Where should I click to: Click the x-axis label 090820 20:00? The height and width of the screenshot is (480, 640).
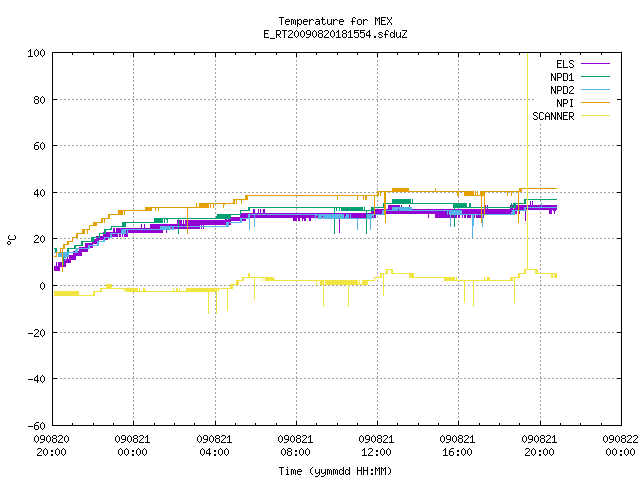pyautogui.click(x=51, y=445)
